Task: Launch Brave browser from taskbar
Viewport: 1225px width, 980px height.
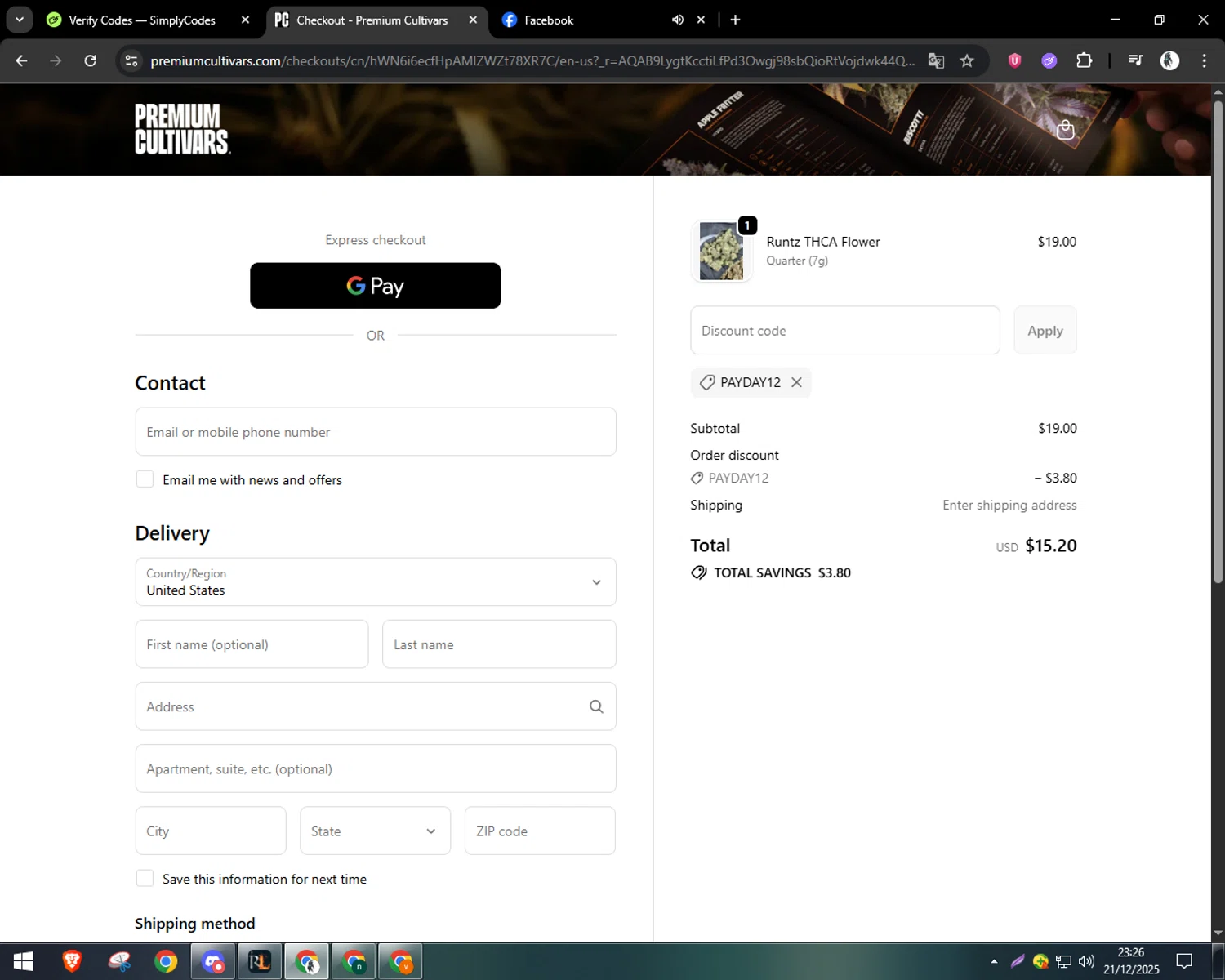Action: pyautogui.click(x=72, y=962)
